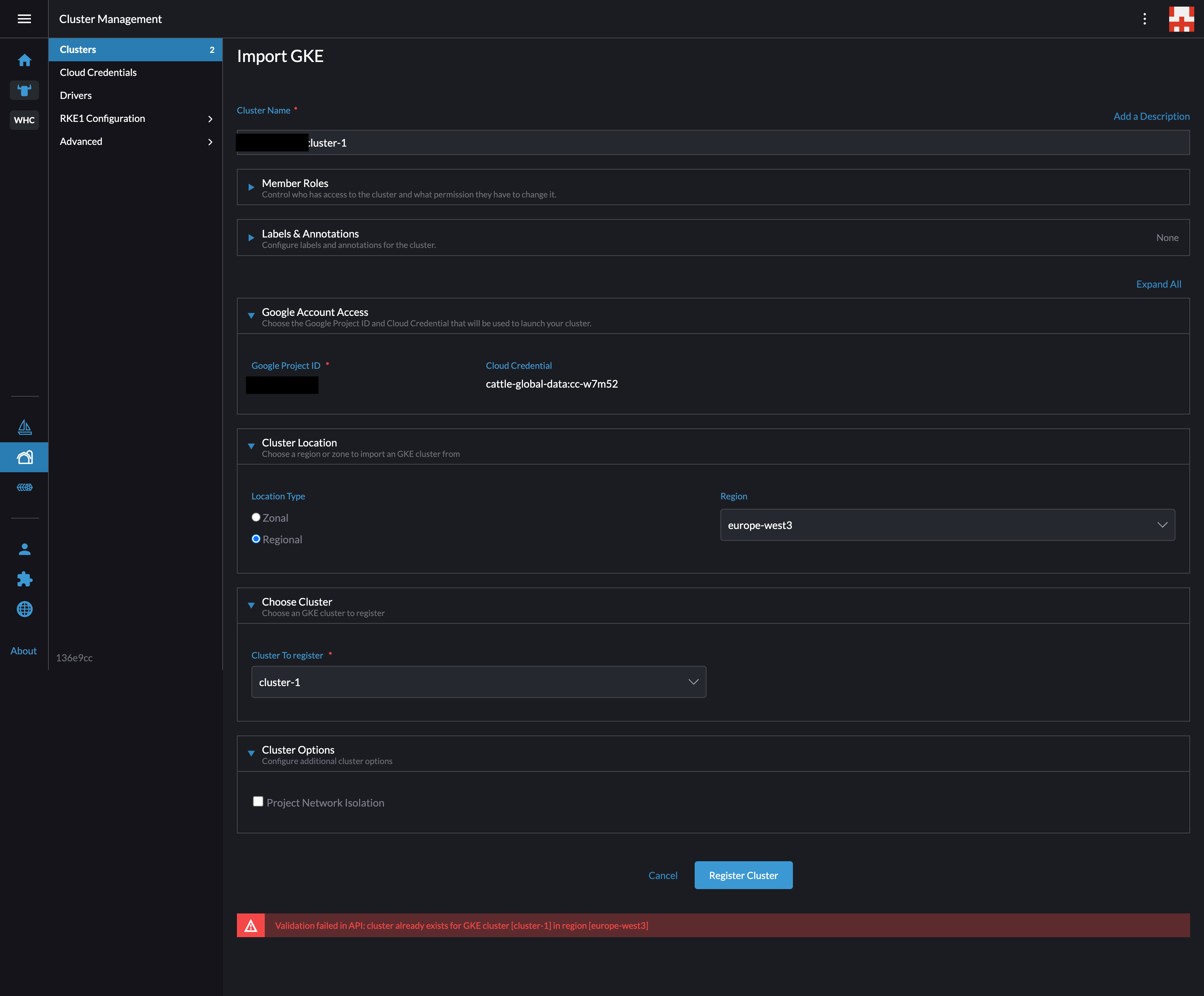Open the hamburger navigation menu
1204x996 pixels.
(24, 19)
